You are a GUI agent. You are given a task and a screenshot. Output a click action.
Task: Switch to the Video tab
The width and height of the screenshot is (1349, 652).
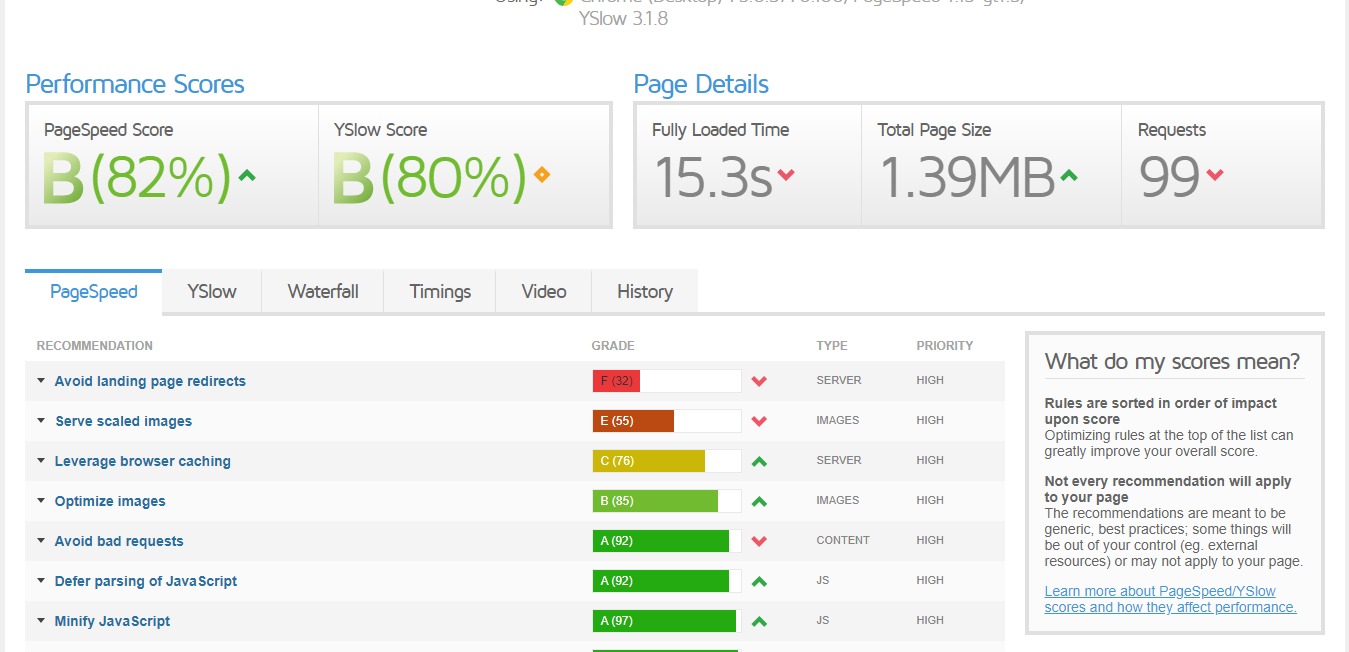pos(544,292)
